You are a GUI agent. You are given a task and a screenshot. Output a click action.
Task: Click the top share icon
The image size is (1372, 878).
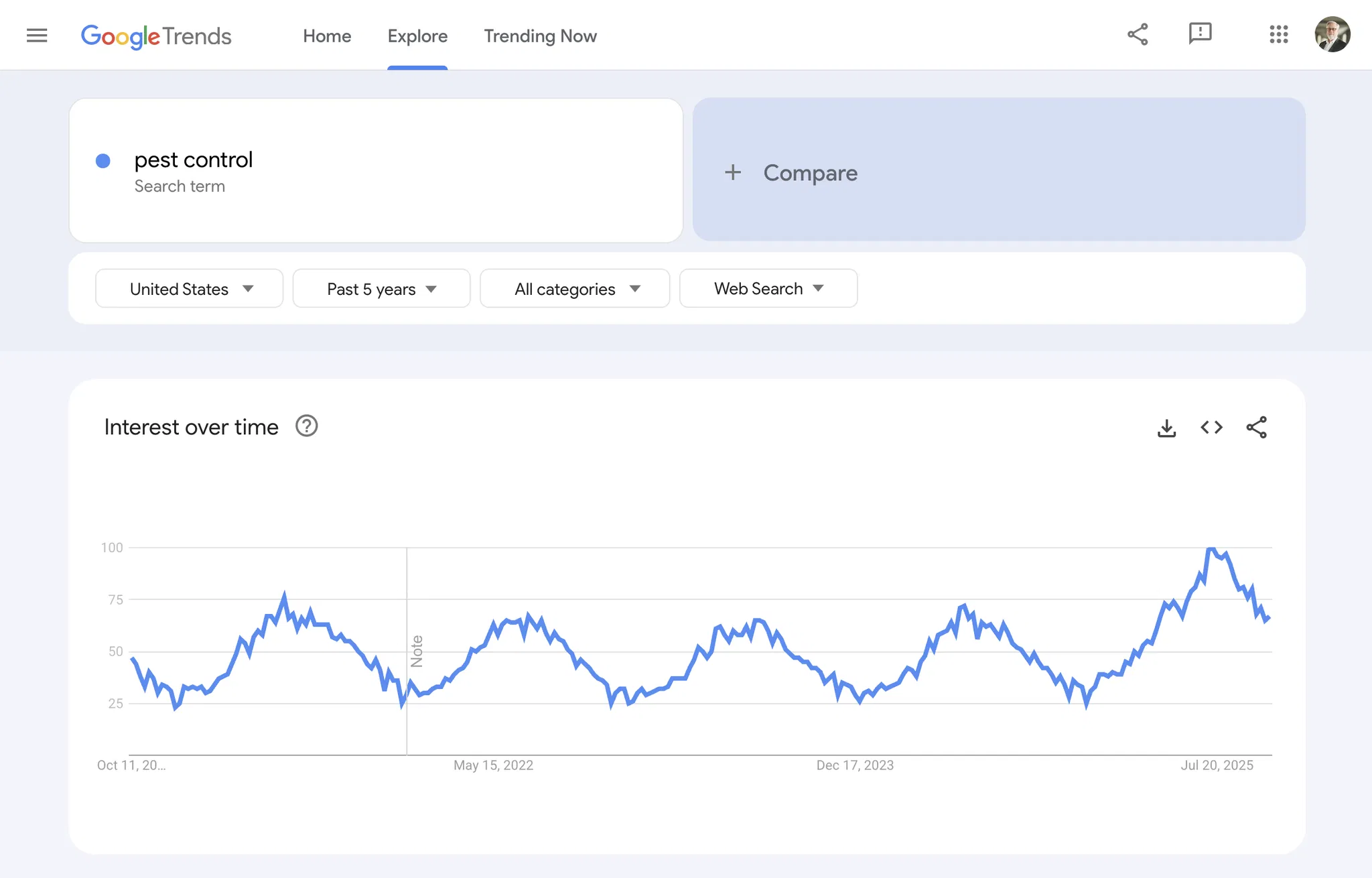click(1138, 34)
